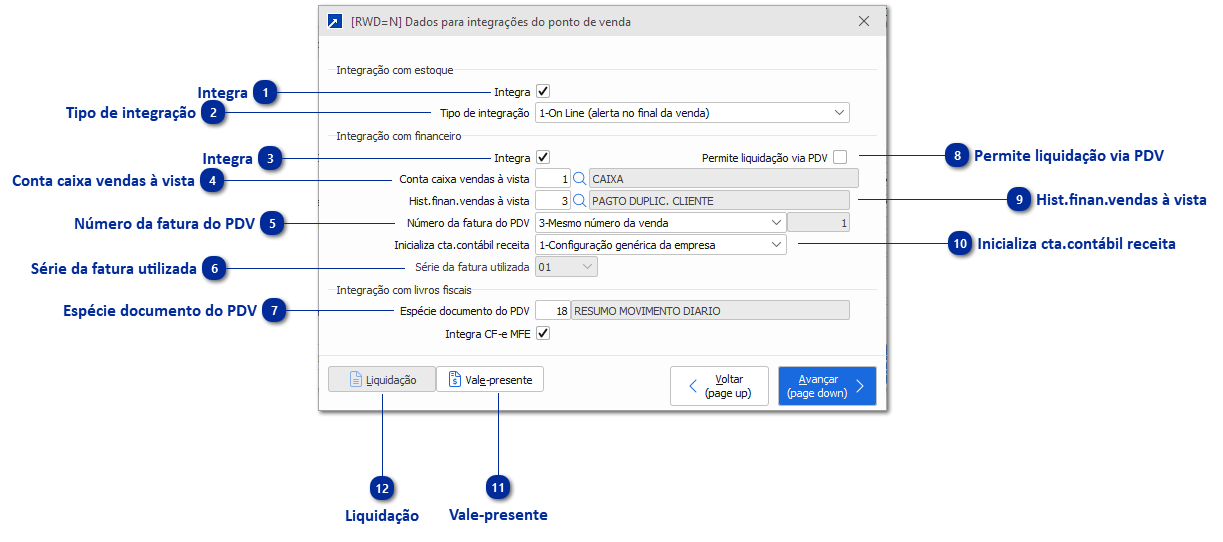The height and width of the screenshot is (542, 1223).
Task: Click the Conta caixa vendas à vista code field
Action: coord(553,180)
